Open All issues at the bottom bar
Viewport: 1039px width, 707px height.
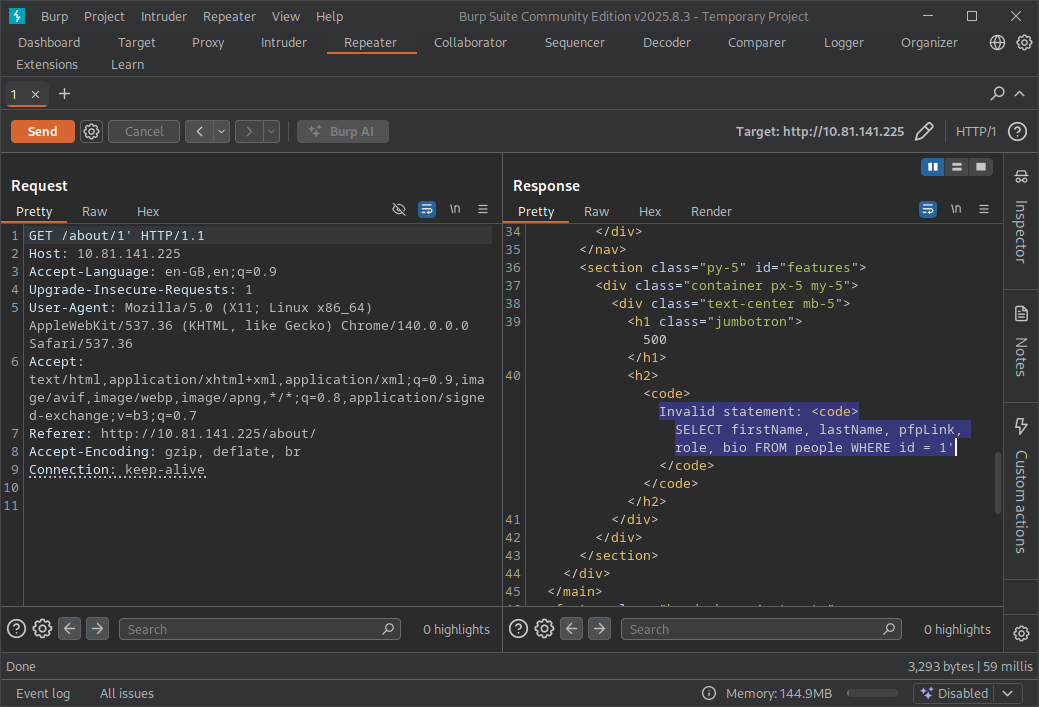click(126, 692)
